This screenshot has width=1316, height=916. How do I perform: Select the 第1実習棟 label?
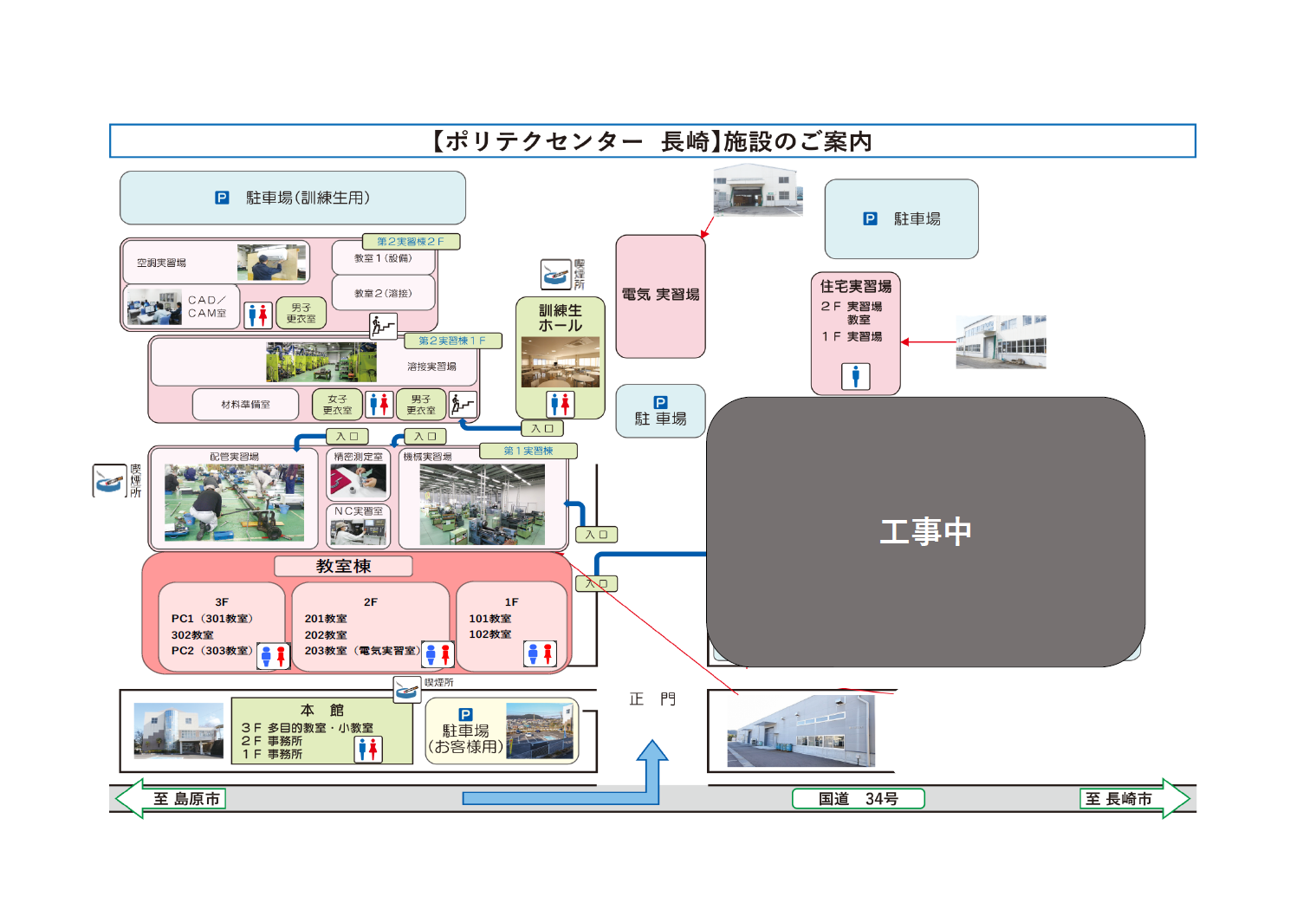(528, 451)
